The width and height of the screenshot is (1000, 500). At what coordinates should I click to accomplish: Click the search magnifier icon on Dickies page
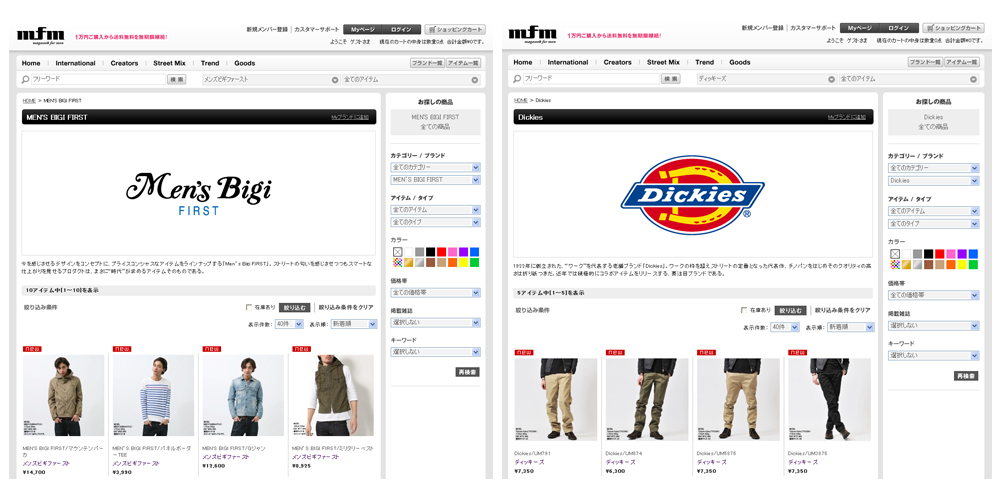518,79
